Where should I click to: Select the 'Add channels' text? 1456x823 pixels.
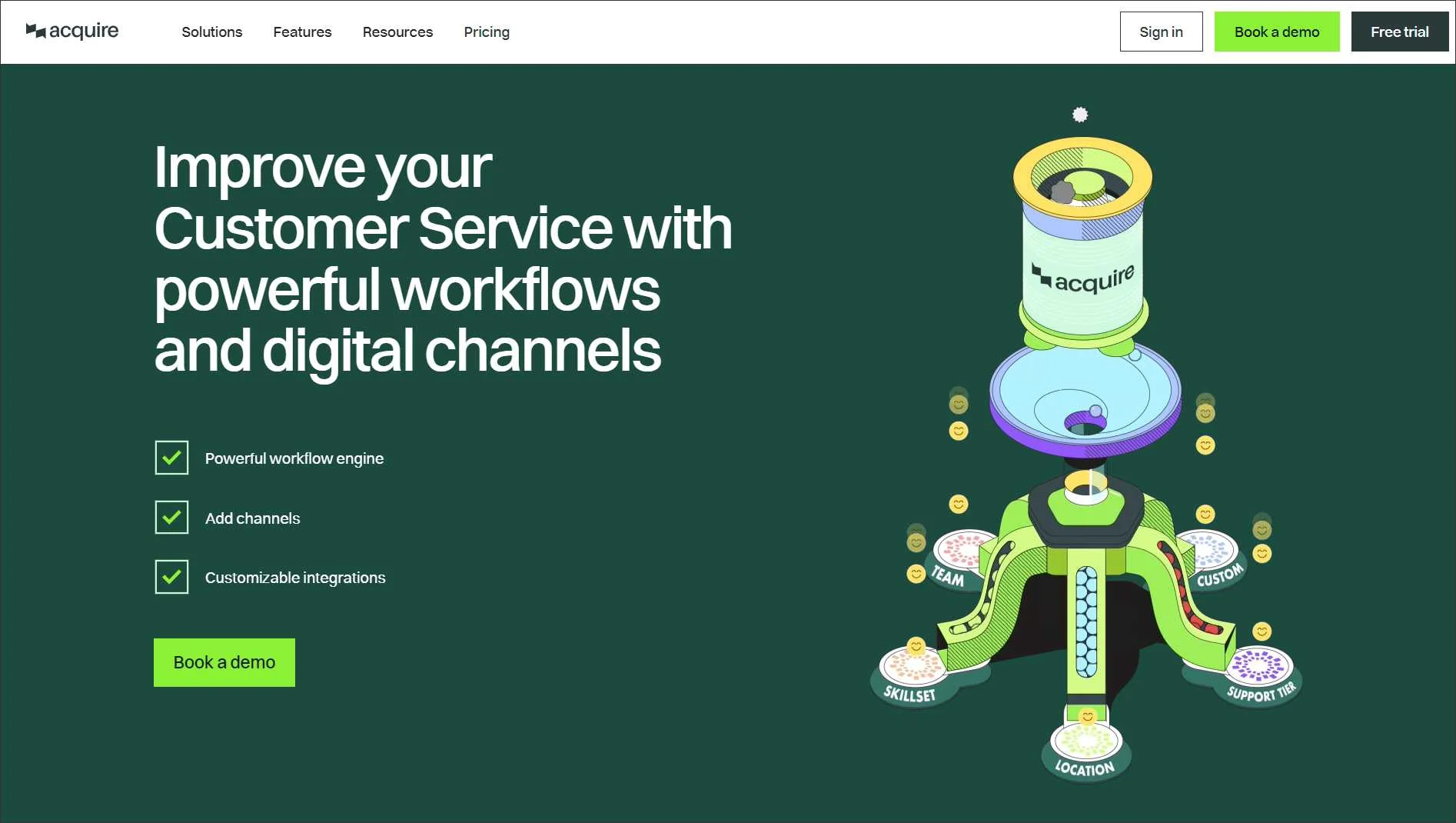[252, 518]
